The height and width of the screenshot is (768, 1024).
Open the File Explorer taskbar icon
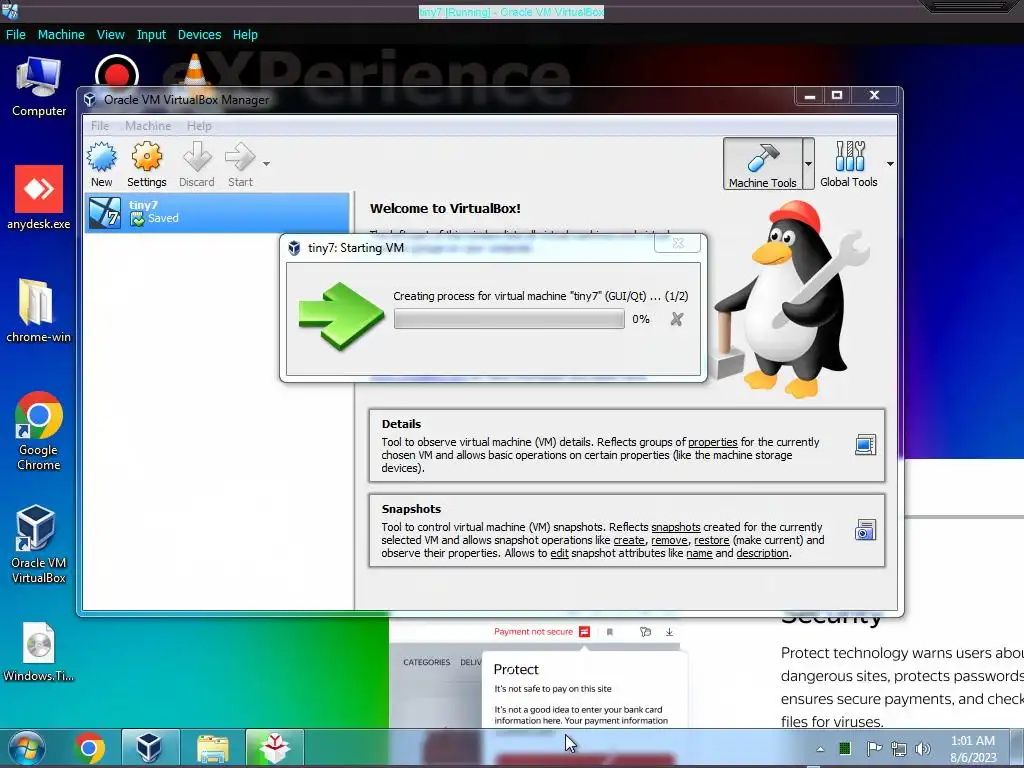(212, 748)
